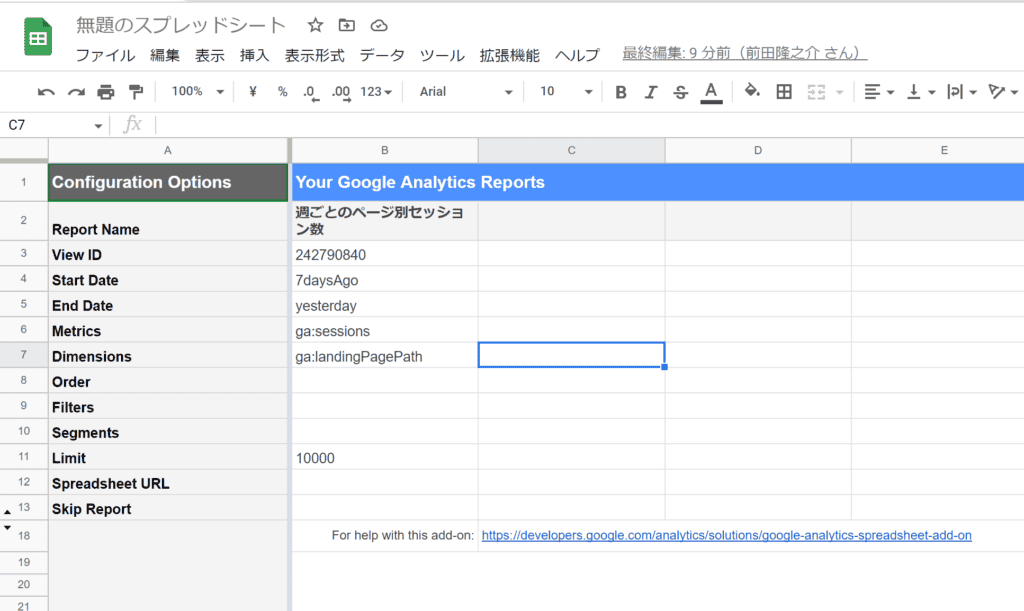Open the ツール menu
The image size is (1024, 611).
point(442,55)
